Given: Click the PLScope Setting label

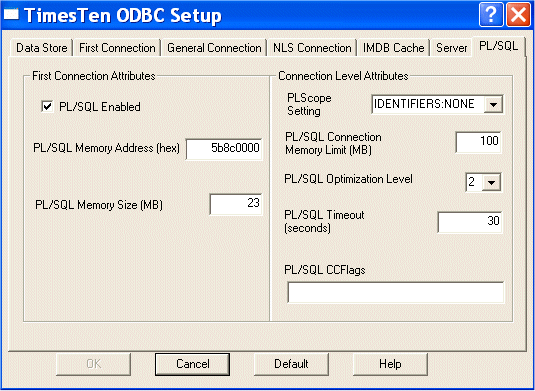Looking at the screenshot, I should point(309,104).
